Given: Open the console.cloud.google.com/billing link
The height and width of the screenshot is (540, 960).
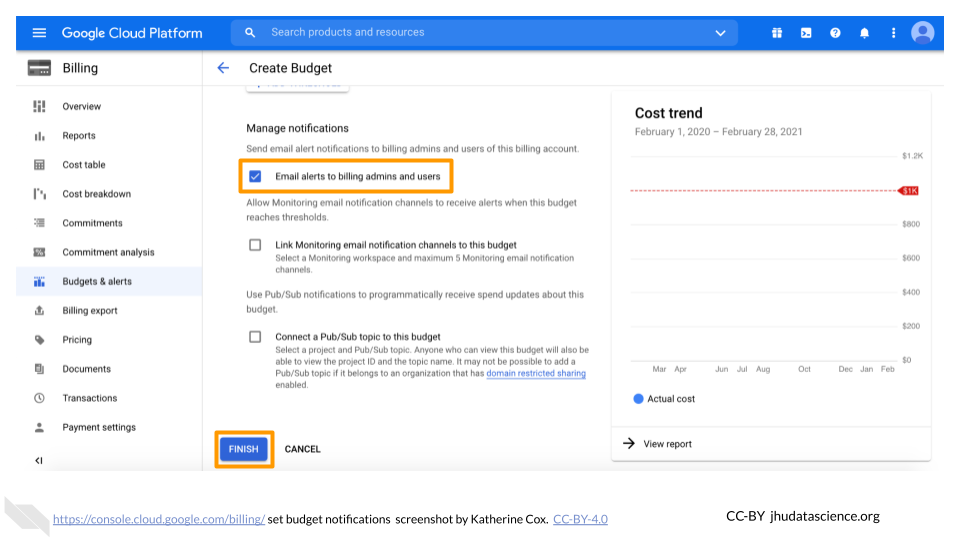Looking at the screenshot, I should pos(159,519).
